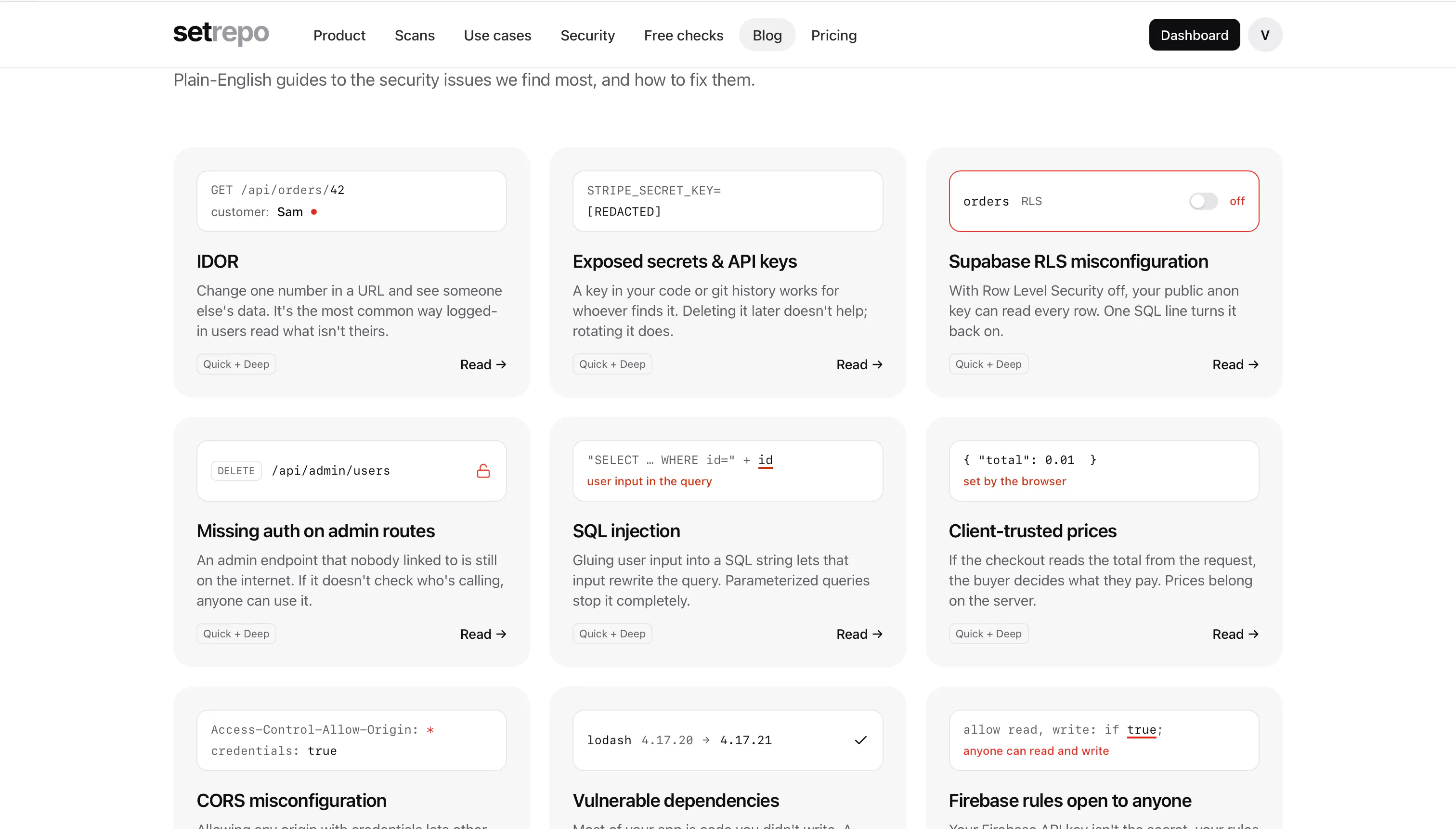Image resolution: width=1456 pixels, height=829 pixels.
Task: Read the Missing auth on admin routes guide
Action: pyautogui.click(x=483, y=635)
